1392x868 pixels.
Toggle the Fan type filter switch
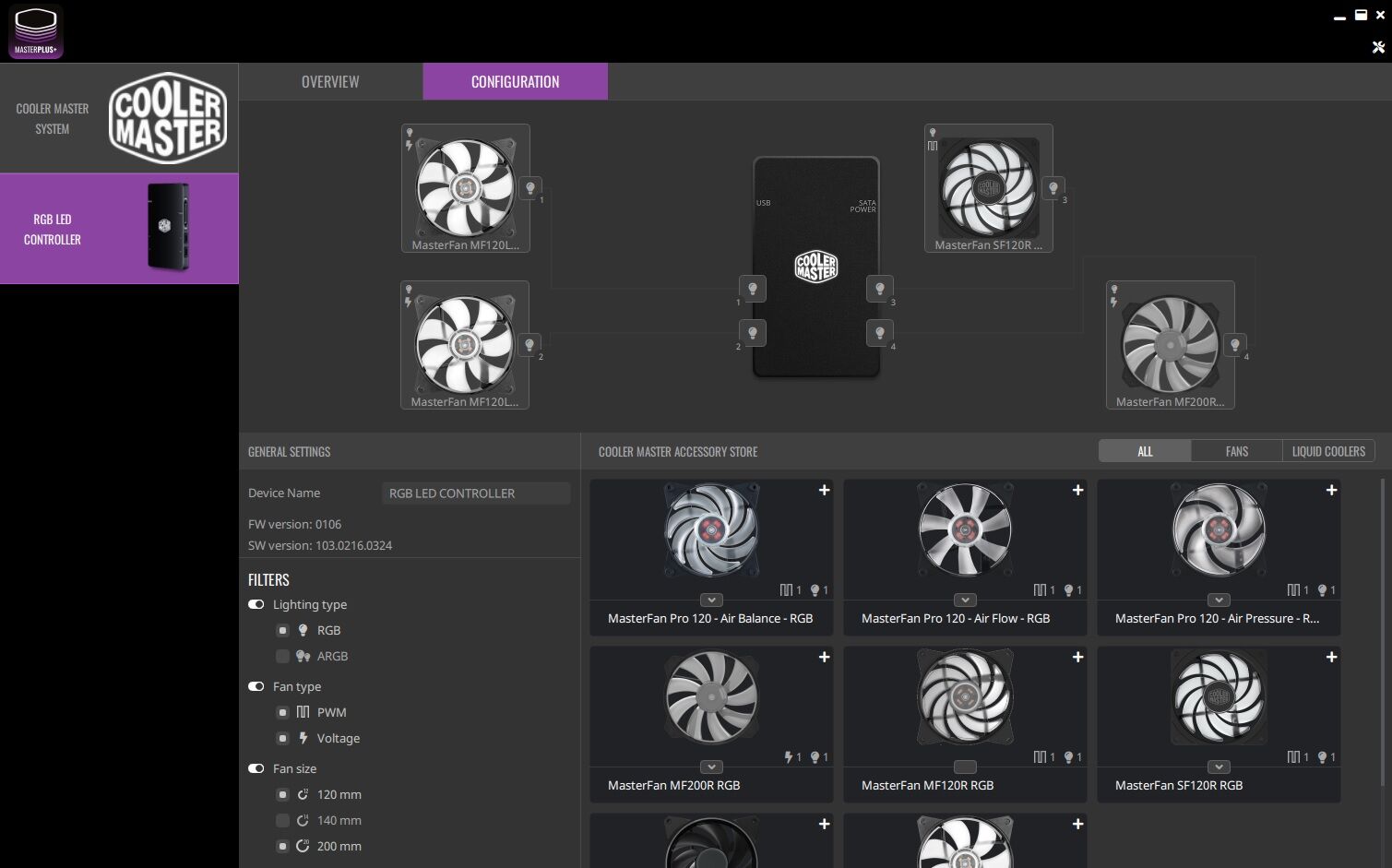pos(256,686)
